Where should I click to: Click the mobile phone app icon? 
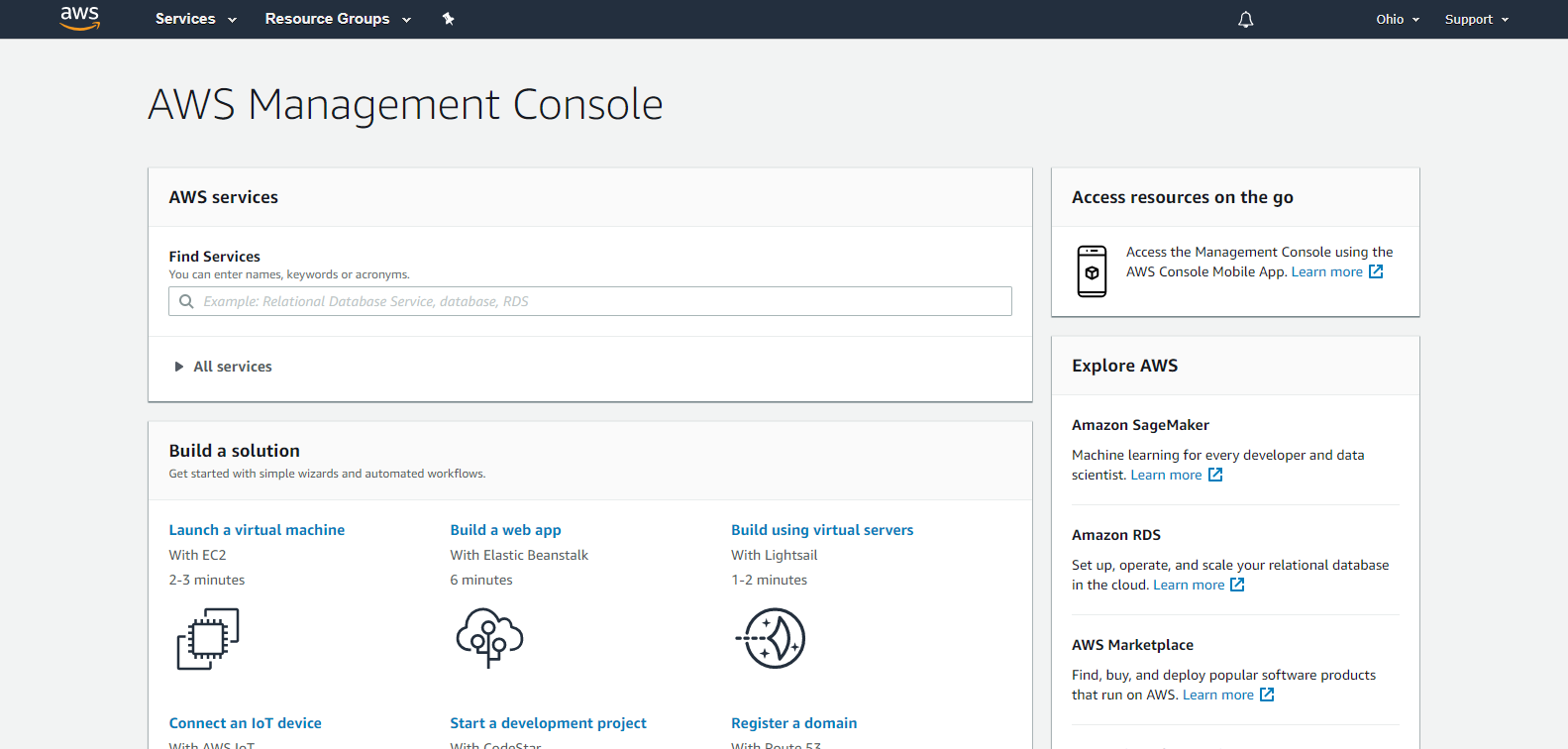coord(1092,271)
